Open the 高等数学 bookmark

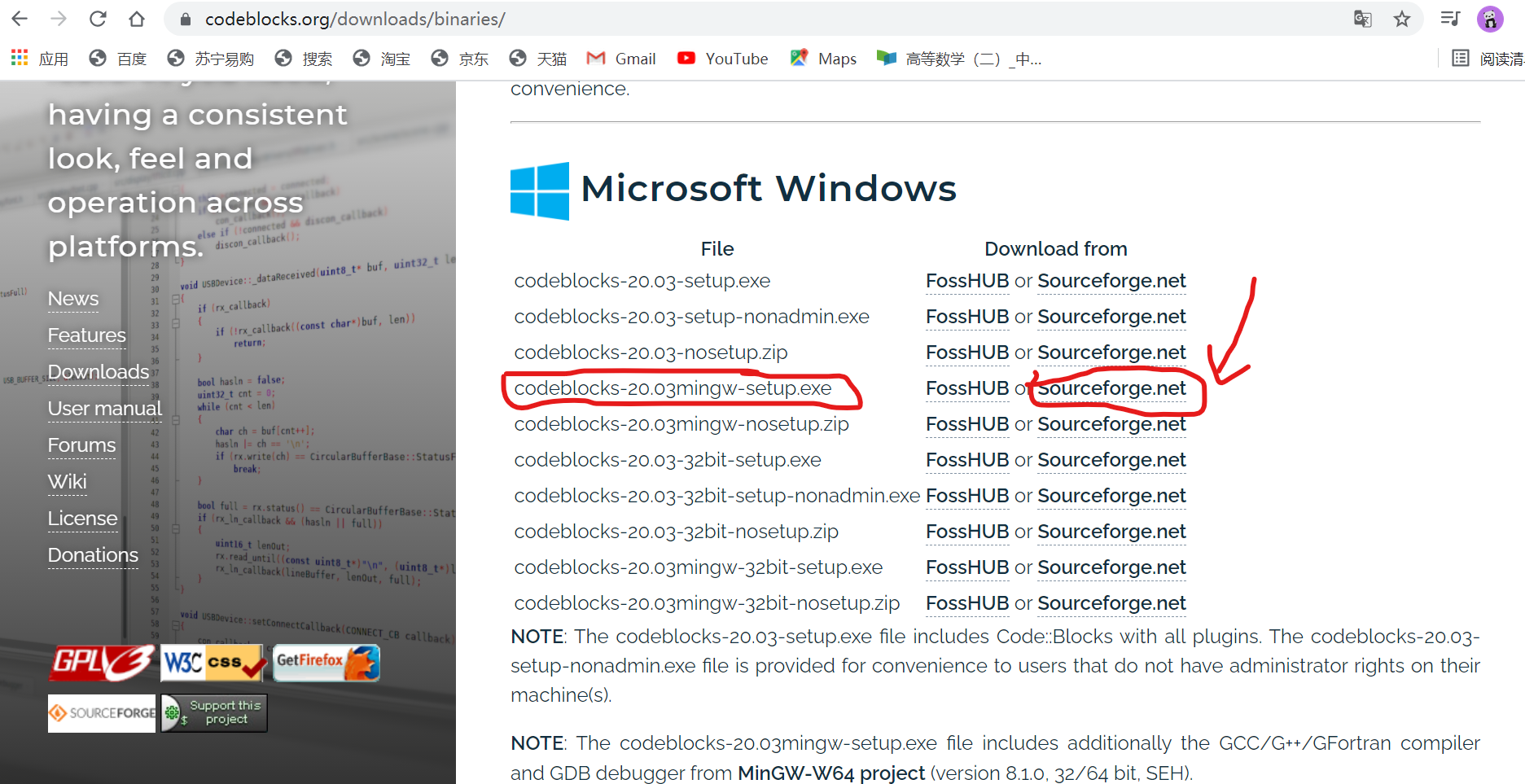pyautogui.click(x=959, y=59)
